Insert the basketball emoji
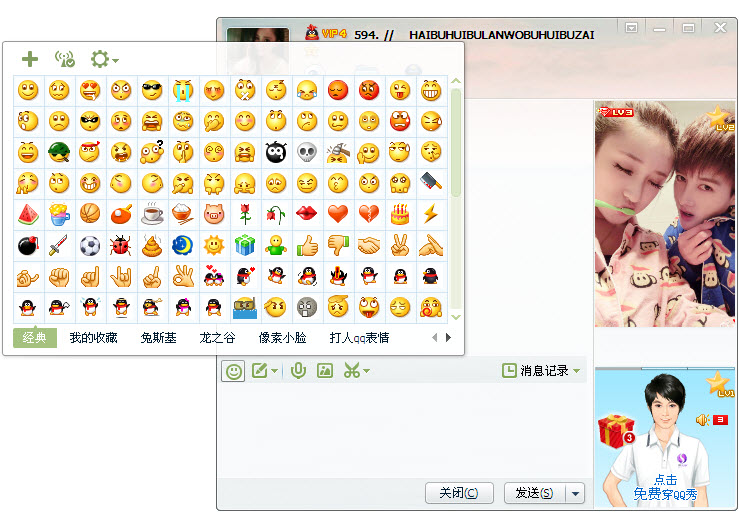This screenshot has width=739, height=512. (x=90, y=215)
